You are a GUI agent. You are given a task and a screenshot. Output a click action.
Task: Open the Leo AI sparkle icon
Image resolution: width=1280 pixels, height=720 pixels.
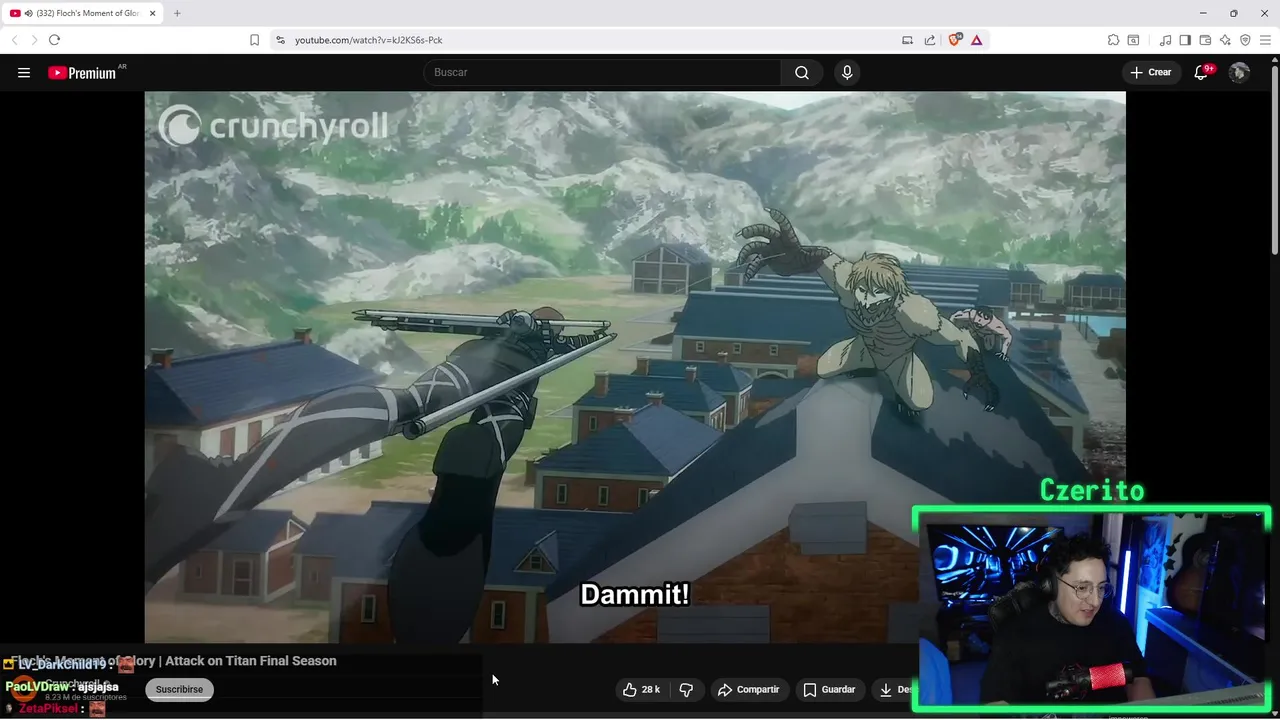(1225, 40)
